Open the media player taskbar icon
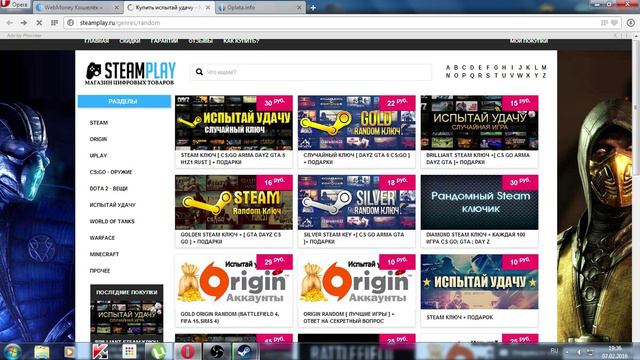This screenshot has width=640, height=360. 69,351
